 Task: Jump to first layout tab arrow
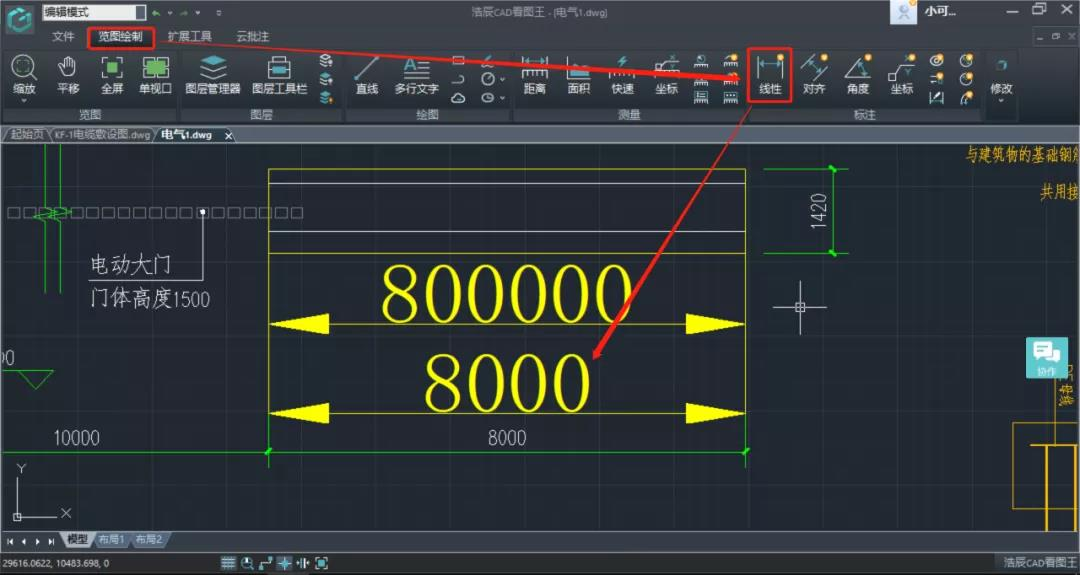coord(10,541)
